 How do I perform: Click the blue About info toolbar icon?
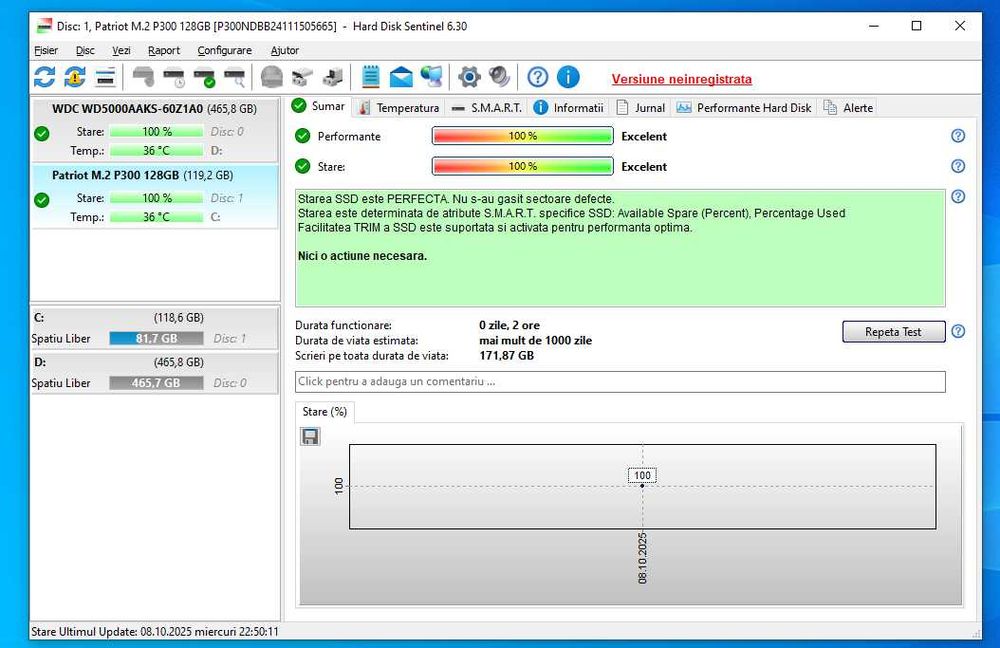pos(568,77)
